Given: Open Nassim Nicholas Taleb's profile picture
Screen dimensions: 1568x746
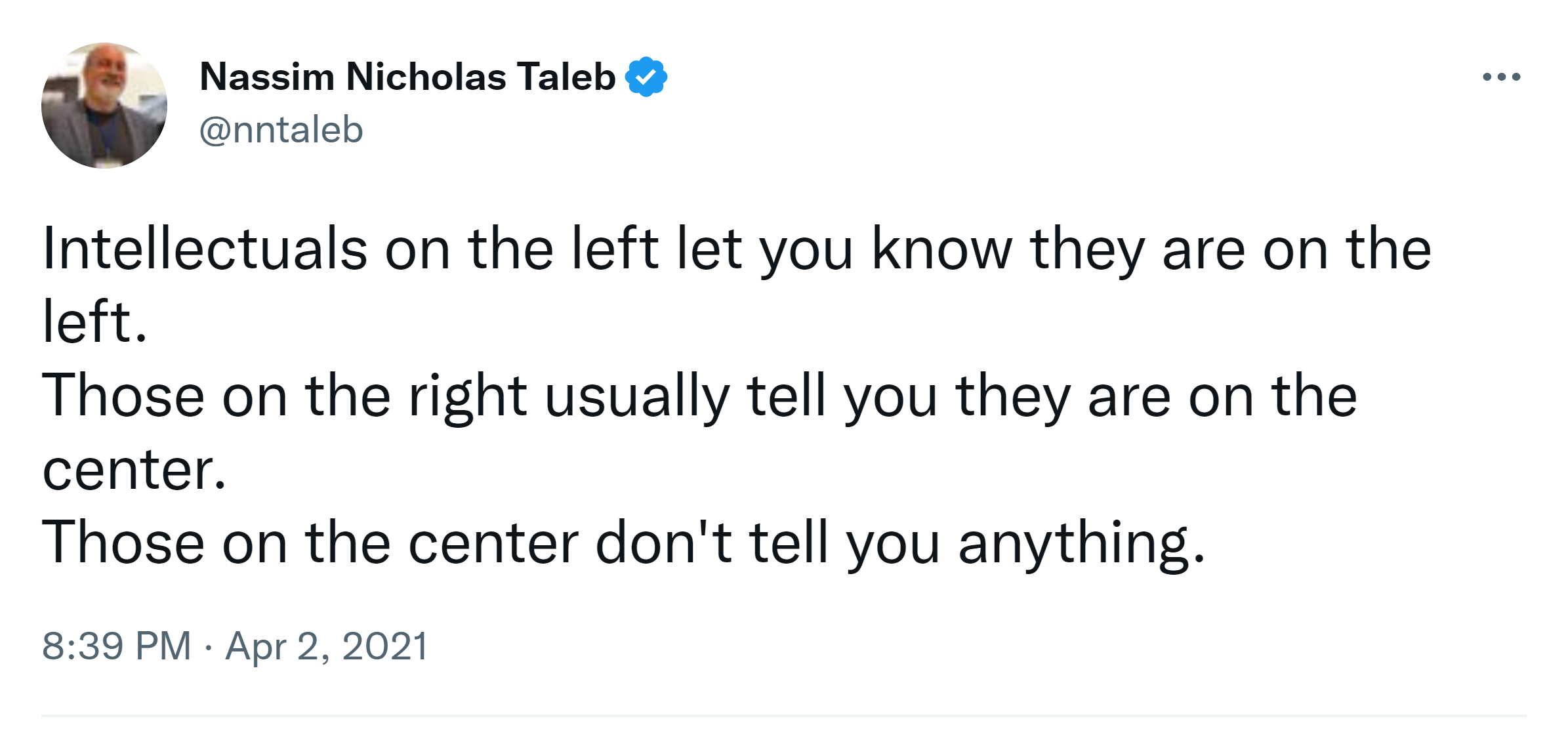Looking at the screenshot, I should pos(104,106).
